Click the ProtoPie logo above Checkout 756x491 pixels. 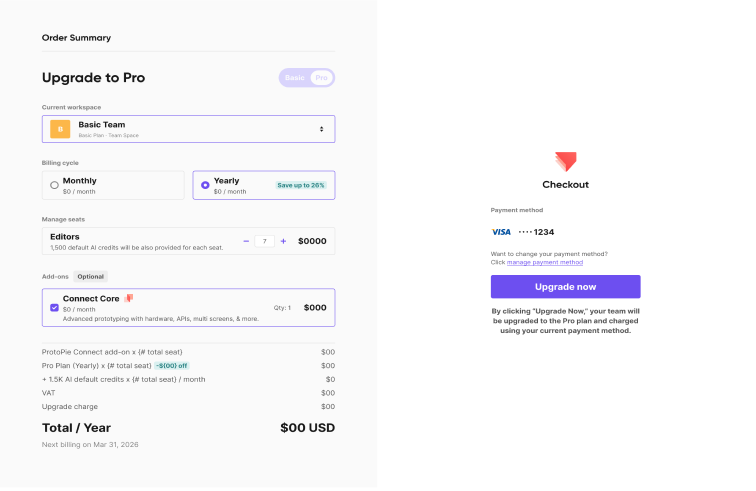[x=566, y=162]
